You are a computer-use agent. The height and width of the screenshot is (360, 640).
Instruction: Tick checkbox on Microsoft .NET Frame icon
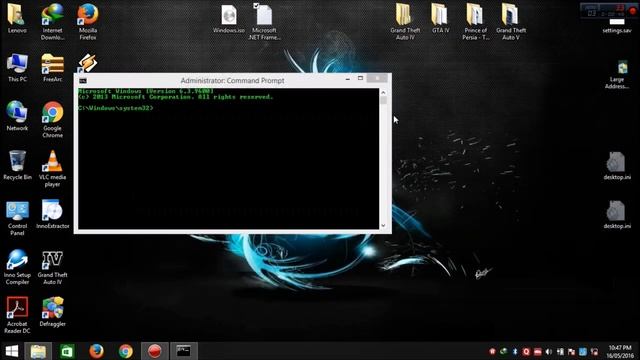click(x=256, y=5)
